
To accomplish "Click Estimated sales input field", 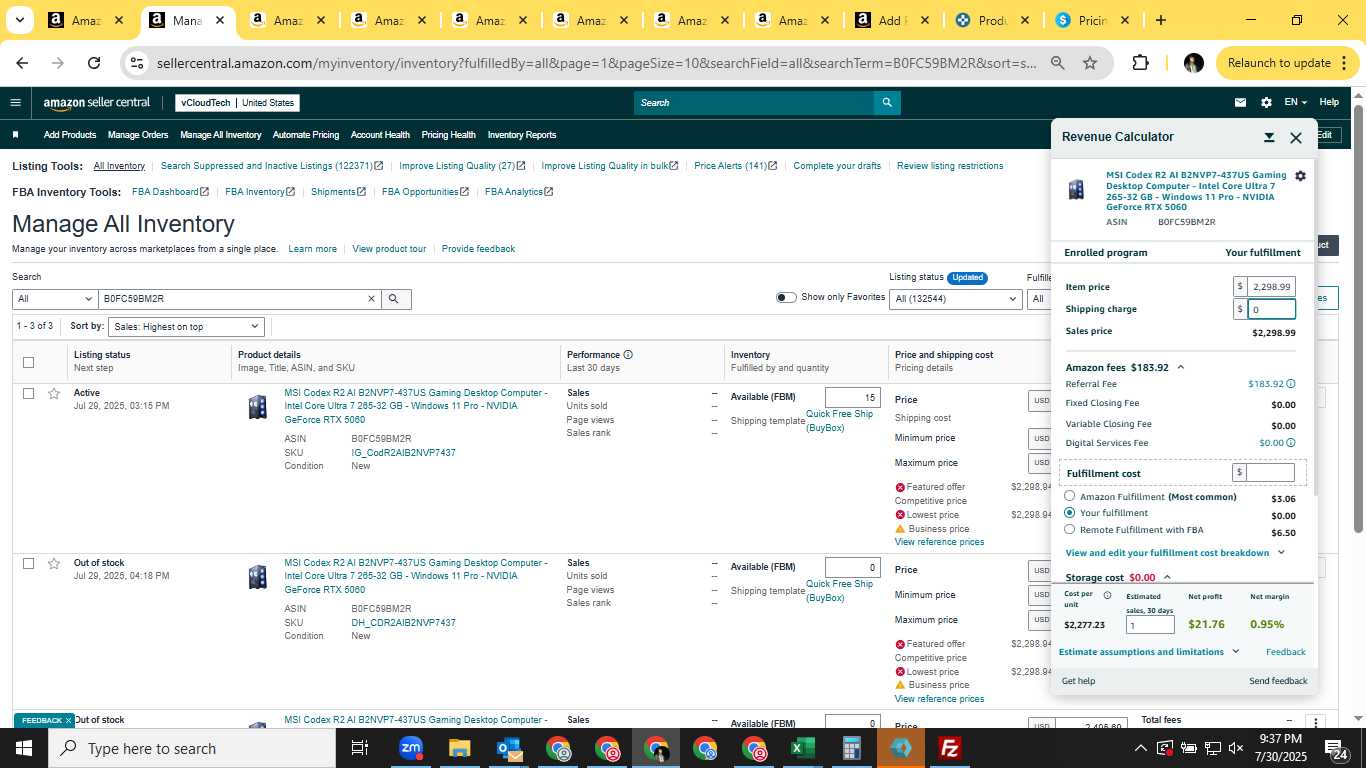I will click(1150, 625).
